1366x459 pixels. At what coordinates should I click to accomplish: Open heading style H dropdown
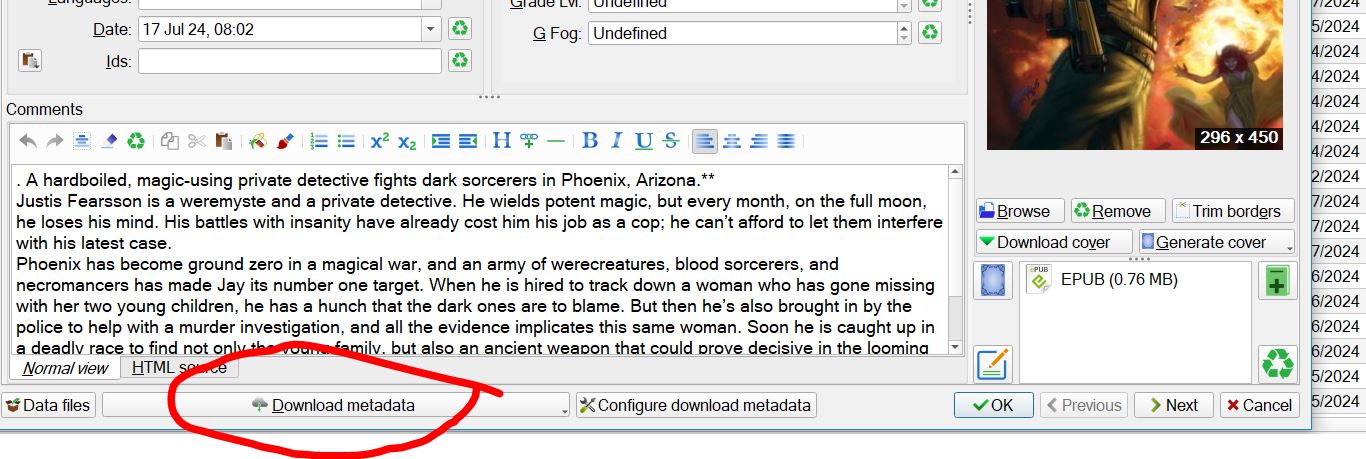(x=502, y=141)
